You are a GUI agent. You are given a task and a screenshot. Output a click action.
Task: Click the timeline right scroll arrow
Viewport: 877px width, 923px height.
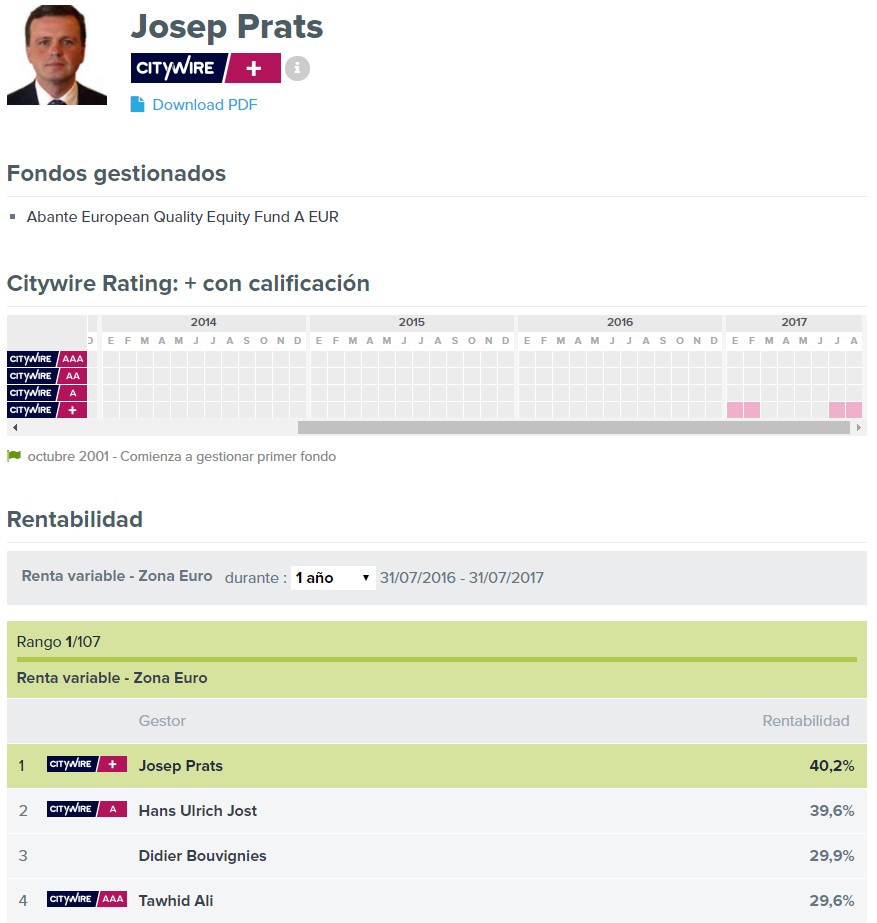pos(859,427)
